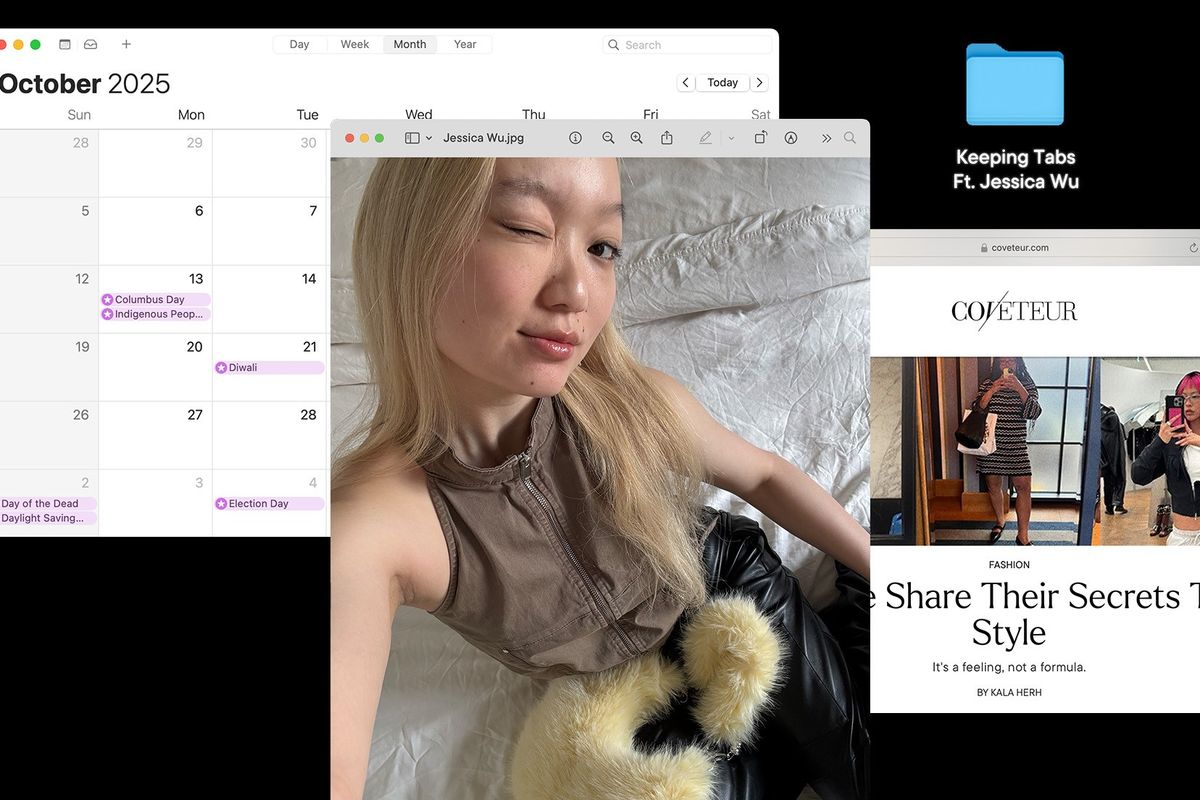Image resolution: width=1200 pixels, height=800 pixels.
Task: Switch Calendar to Year view
Action: (x=465, y=44)
